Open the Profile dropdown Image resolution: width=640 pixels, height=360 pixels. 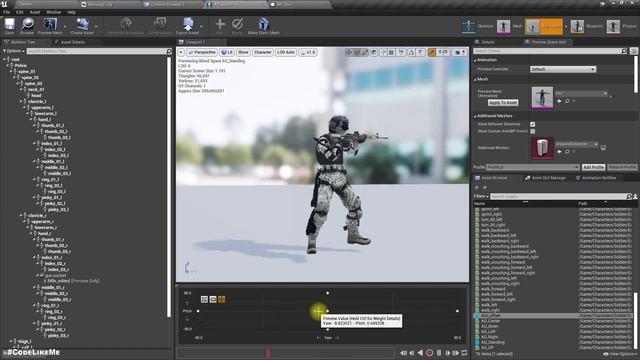(x=533, y=167)
